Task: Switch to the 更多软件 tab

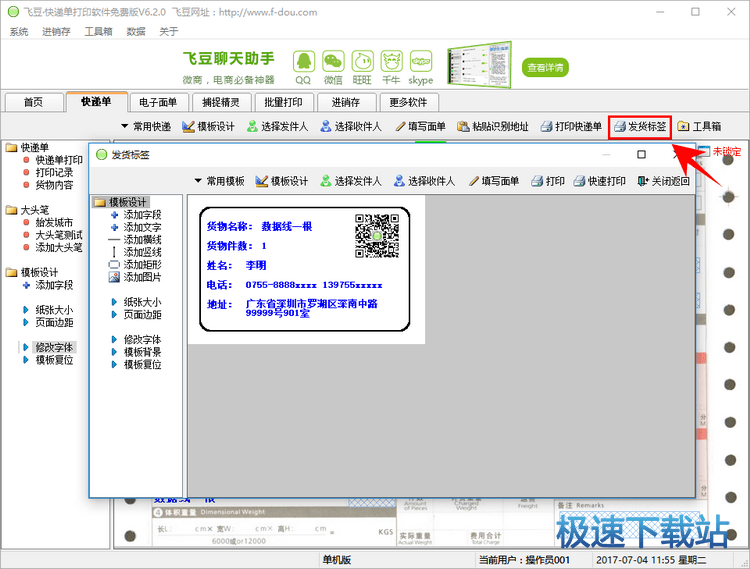Action: [408, 102]
